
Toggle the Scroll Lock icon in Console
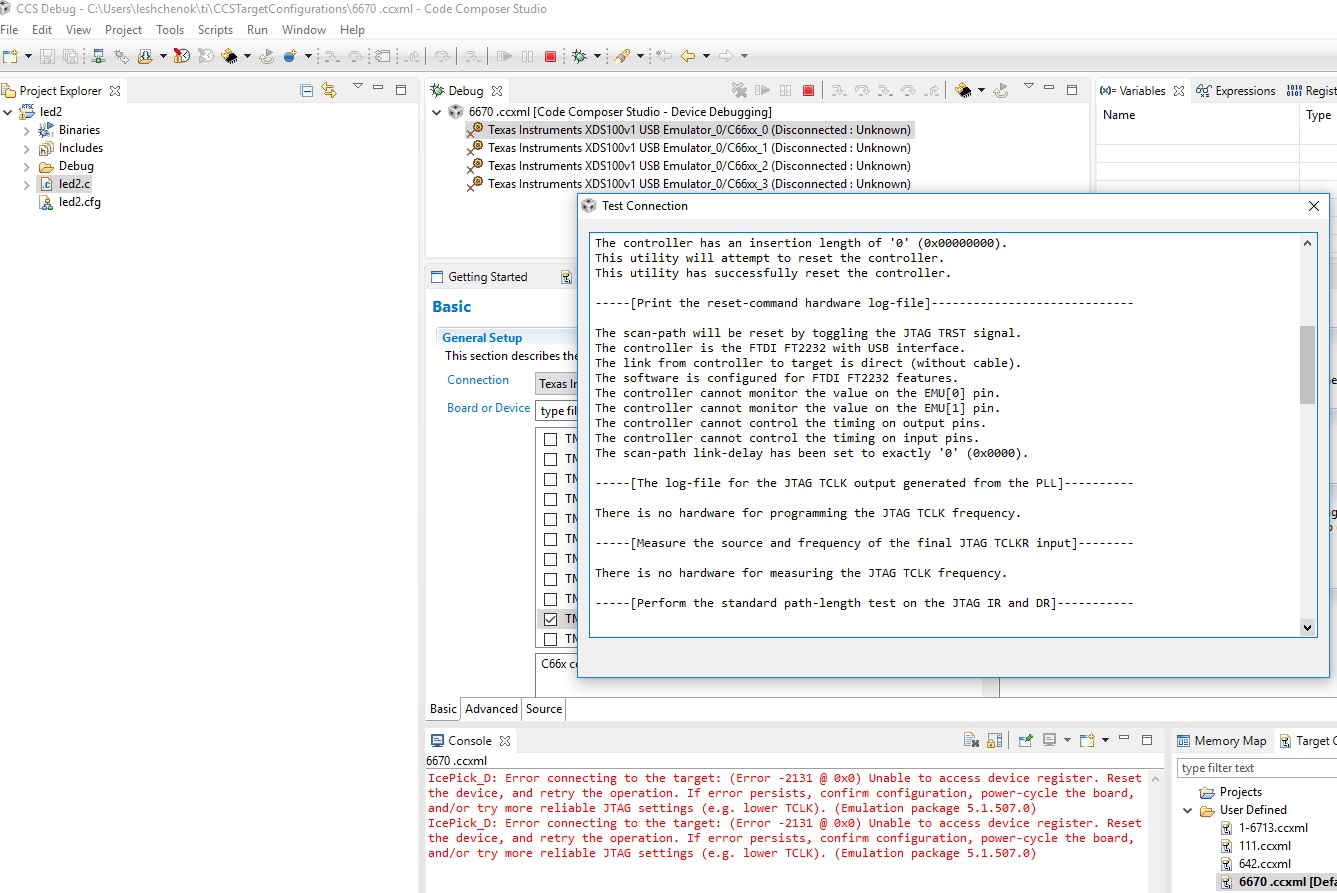pos(994,741)
